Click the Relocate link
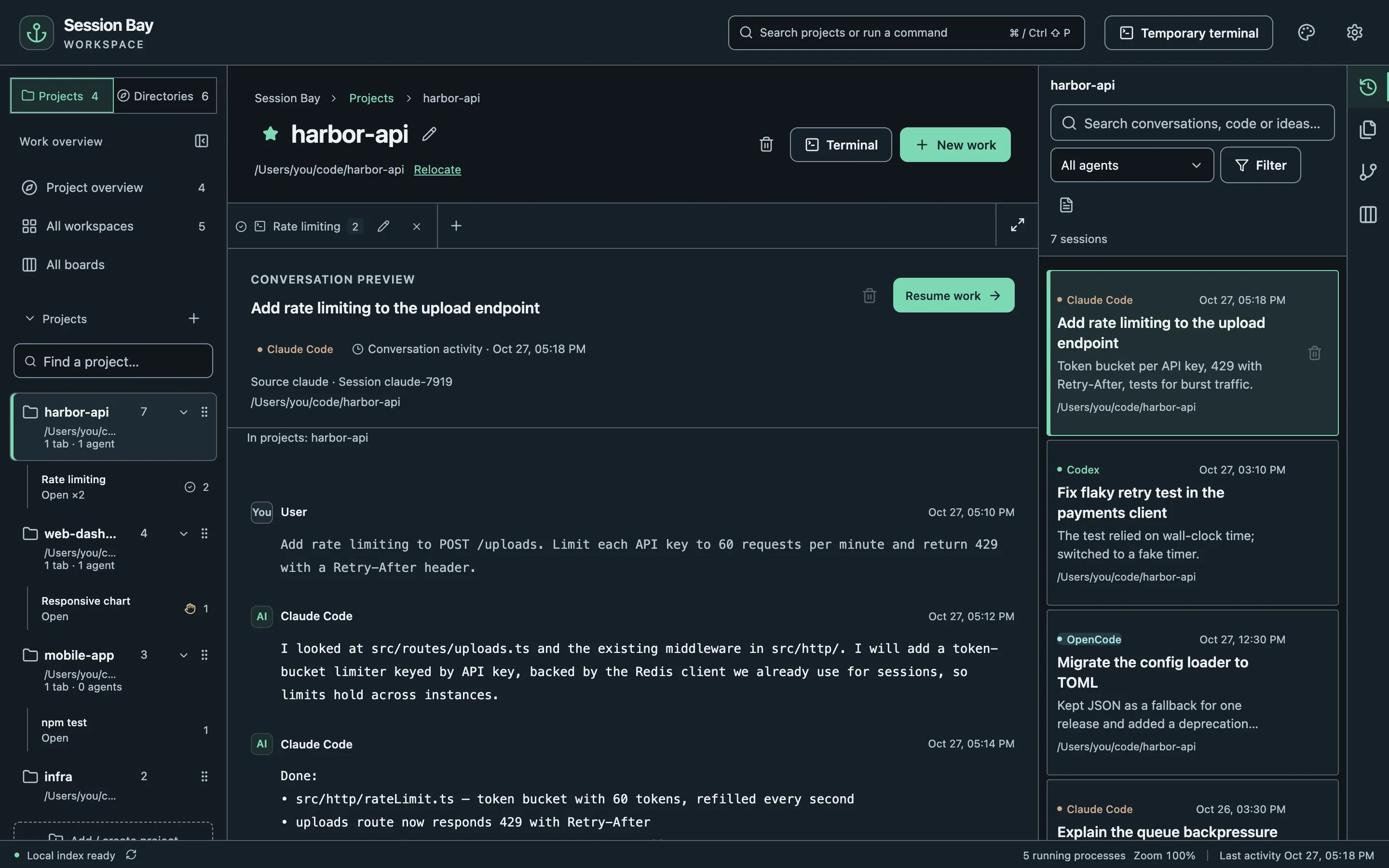The width and height of the screenshot is (1389, 868). click(437, 170)
